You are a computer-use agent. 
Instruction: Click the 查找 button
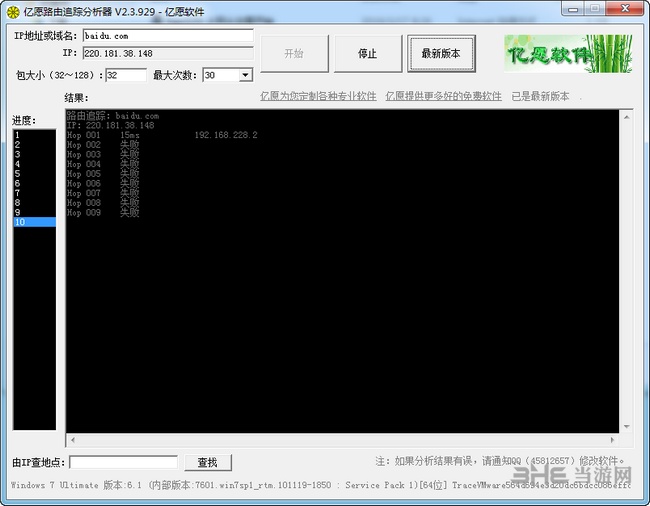pos(208,462)
